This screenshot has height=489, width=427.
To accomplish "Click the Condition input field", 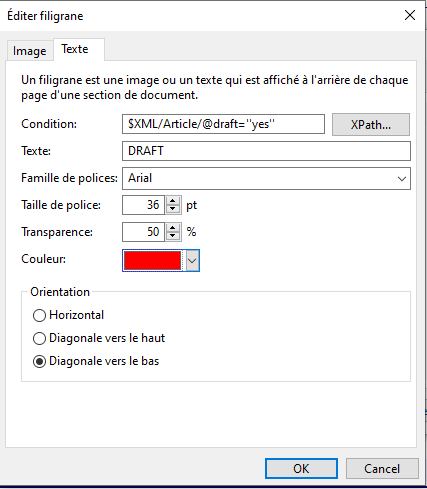I will click(223, 124).
